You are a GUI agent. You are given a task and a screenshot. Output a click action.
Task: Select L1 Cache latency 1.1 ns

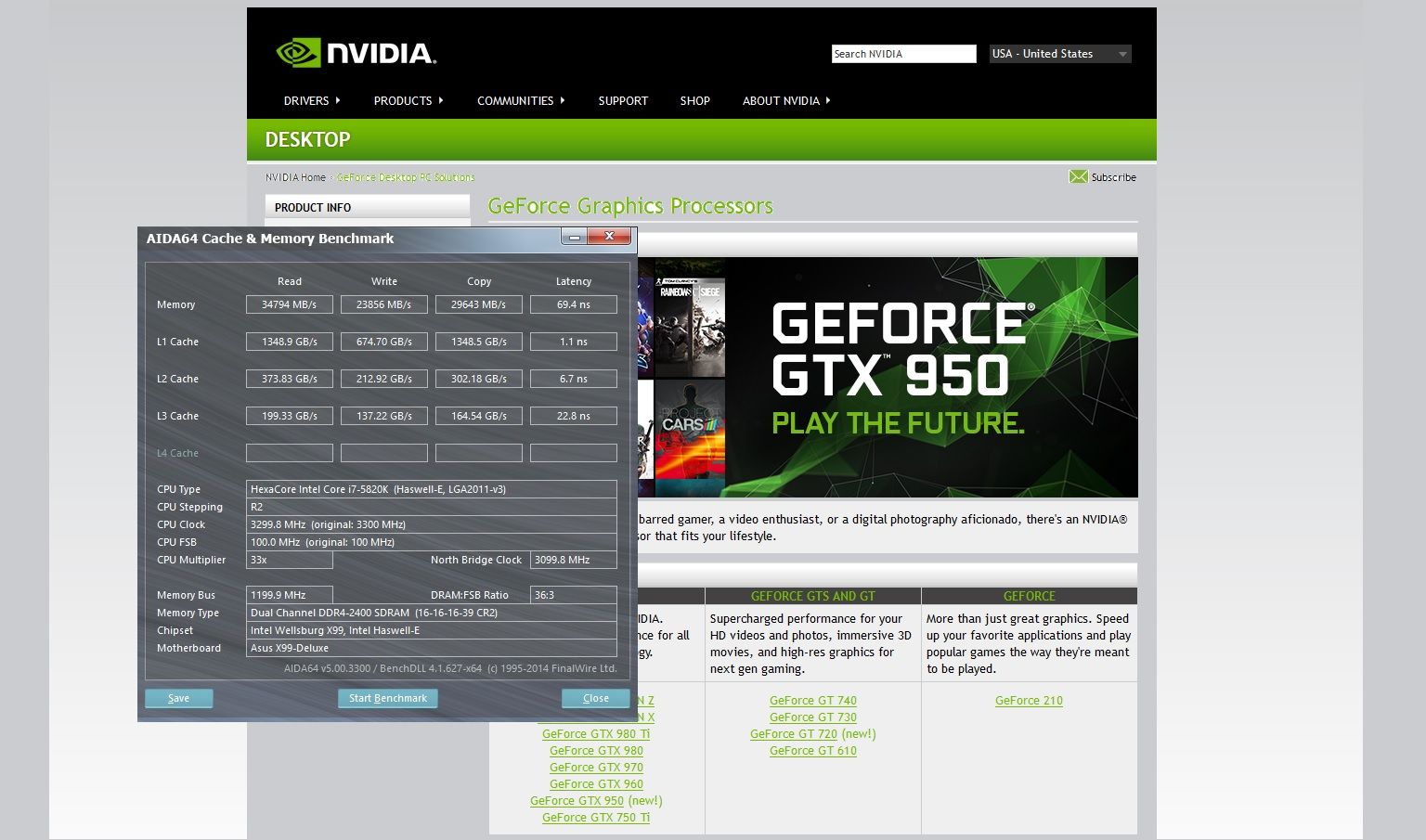coord(574,342)
